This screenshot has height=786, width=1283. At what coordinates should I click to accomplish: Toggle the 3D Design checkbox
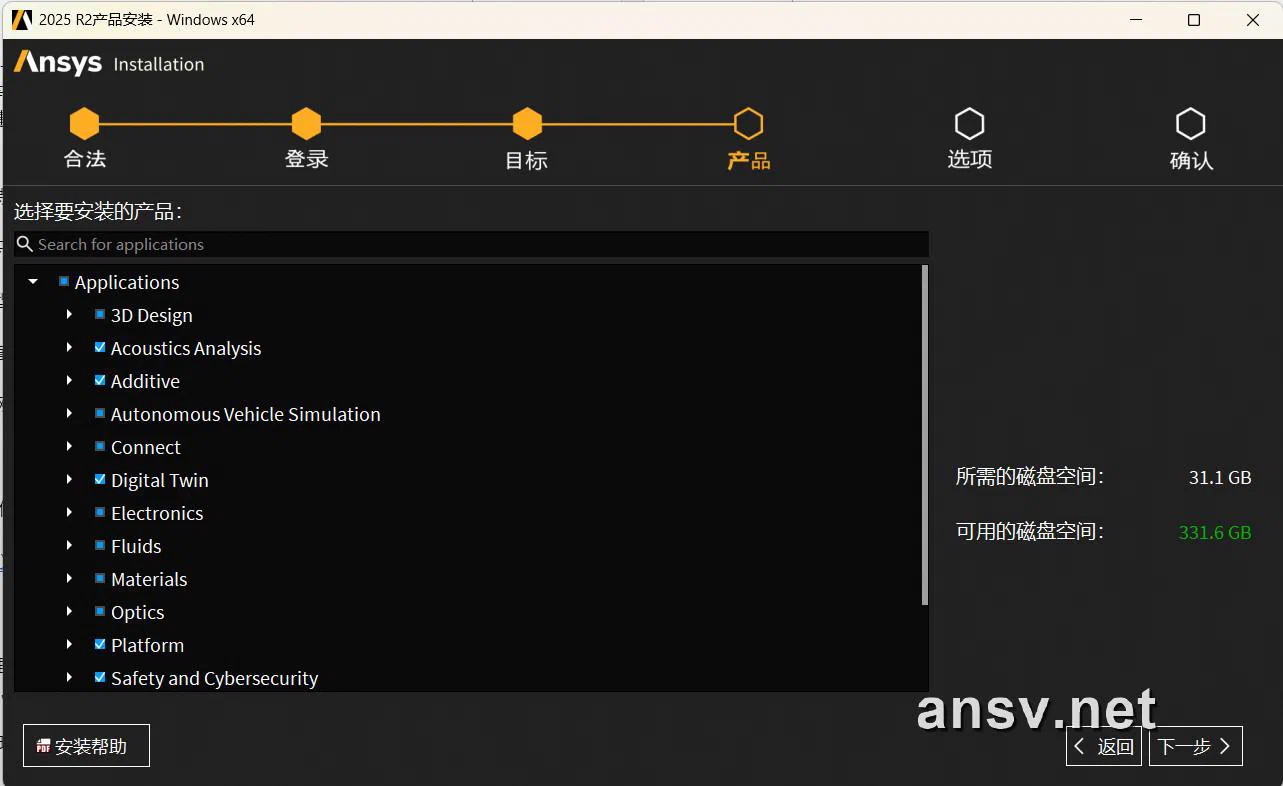coord(100,315)
